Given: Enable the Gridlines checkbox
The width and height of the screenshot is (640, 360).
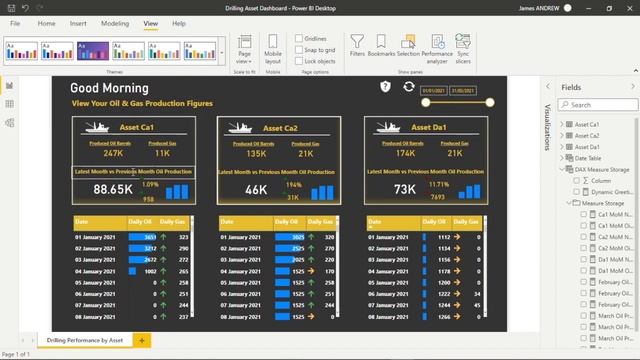Looking at the screenshot, I should click(299, 38).
